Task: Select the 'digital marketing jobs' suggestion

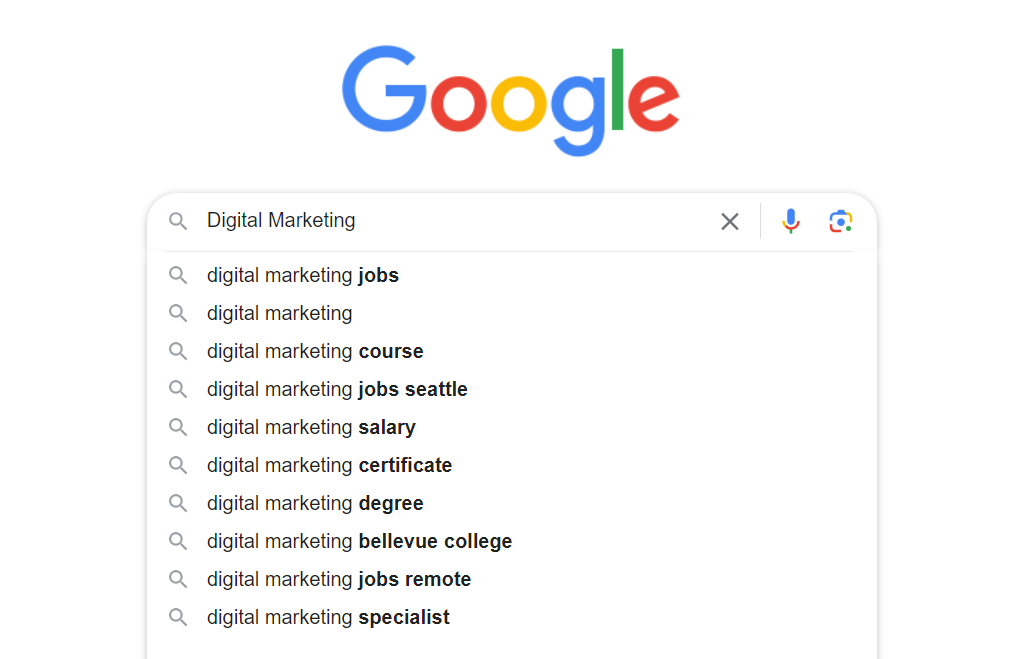Action: tap(302, 275)
